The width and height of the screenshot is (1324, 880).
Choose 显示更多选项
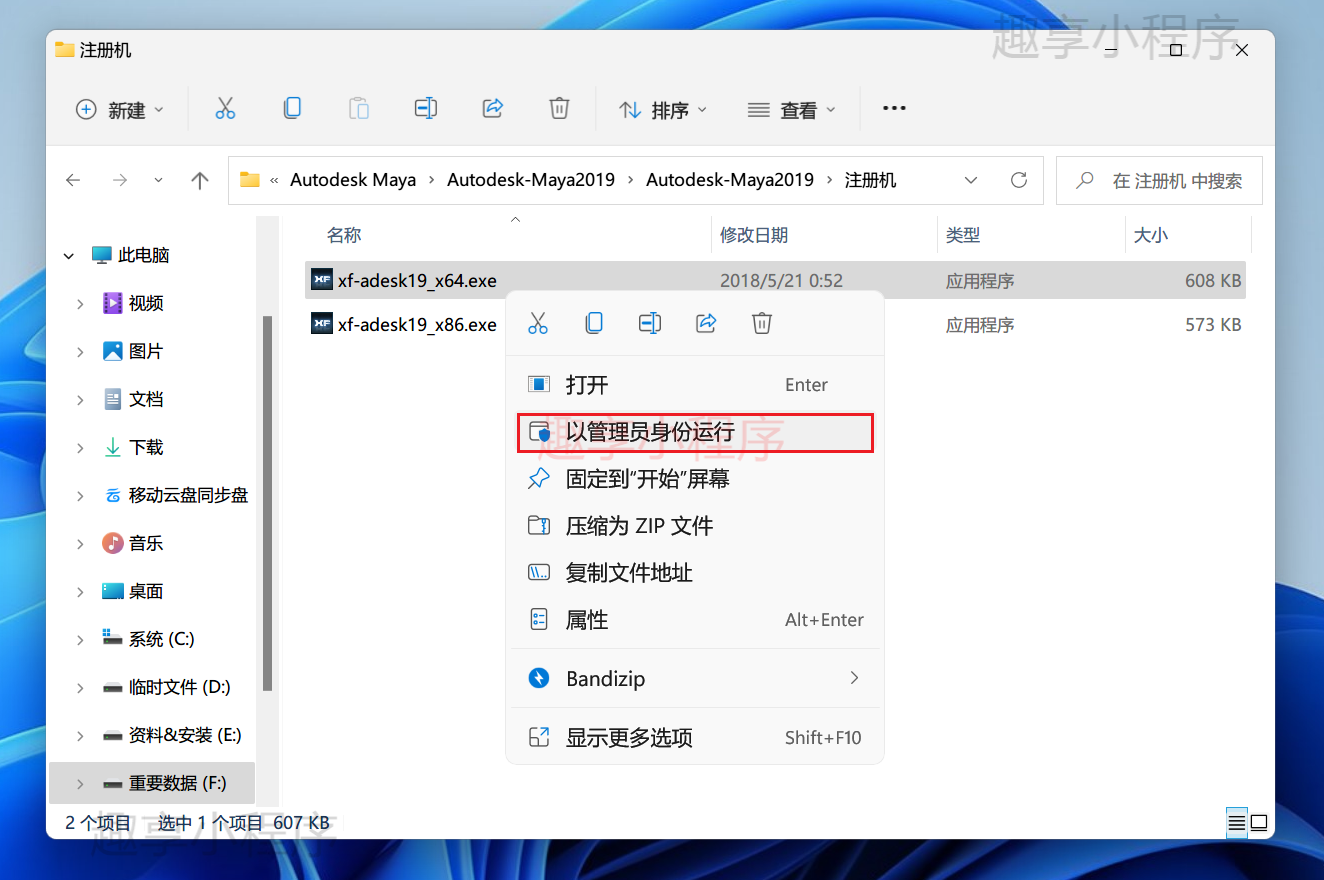coord(695,738)
